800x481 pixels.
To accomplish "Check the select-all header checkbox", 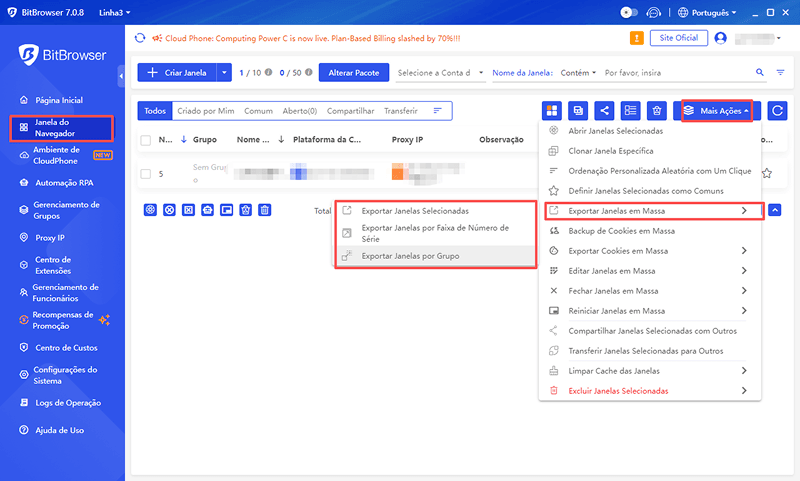I will pyautogui.click(x=146, y=141).
